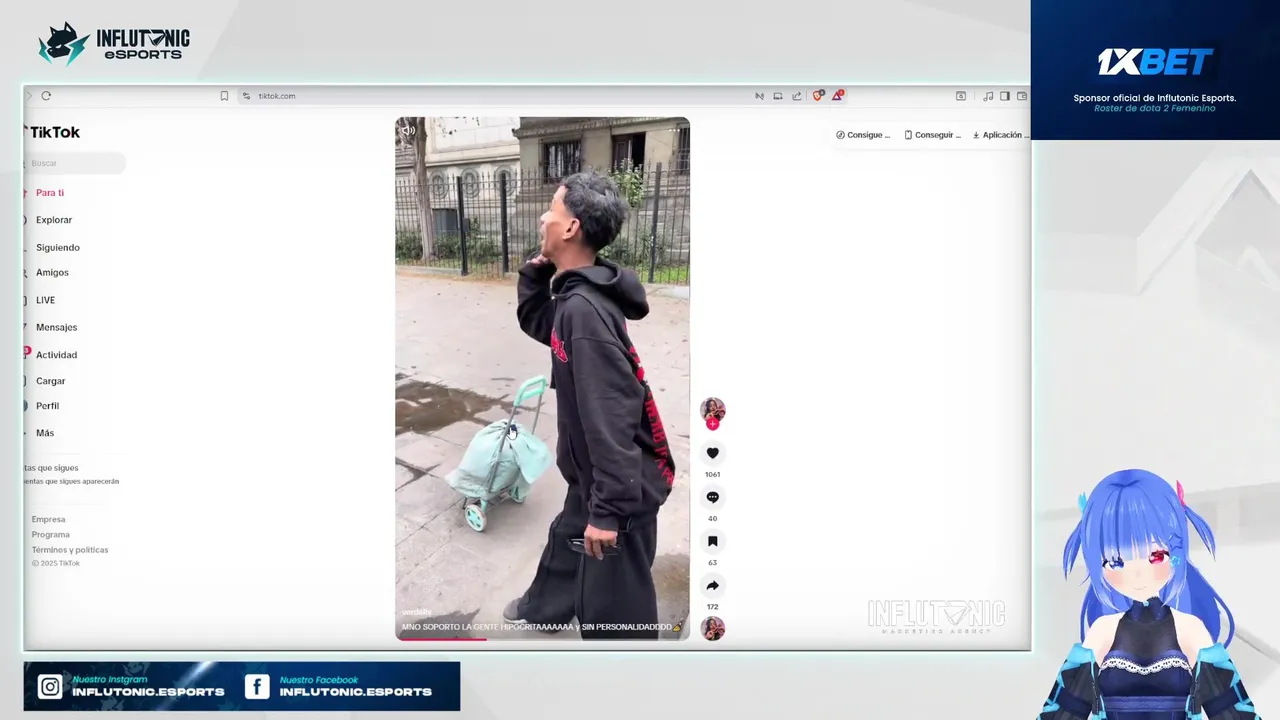Click the Brave Rewards triangle icon
The height and width of the screenshot is (720, 1280).
pyautogui.click(x=837, y=96)
